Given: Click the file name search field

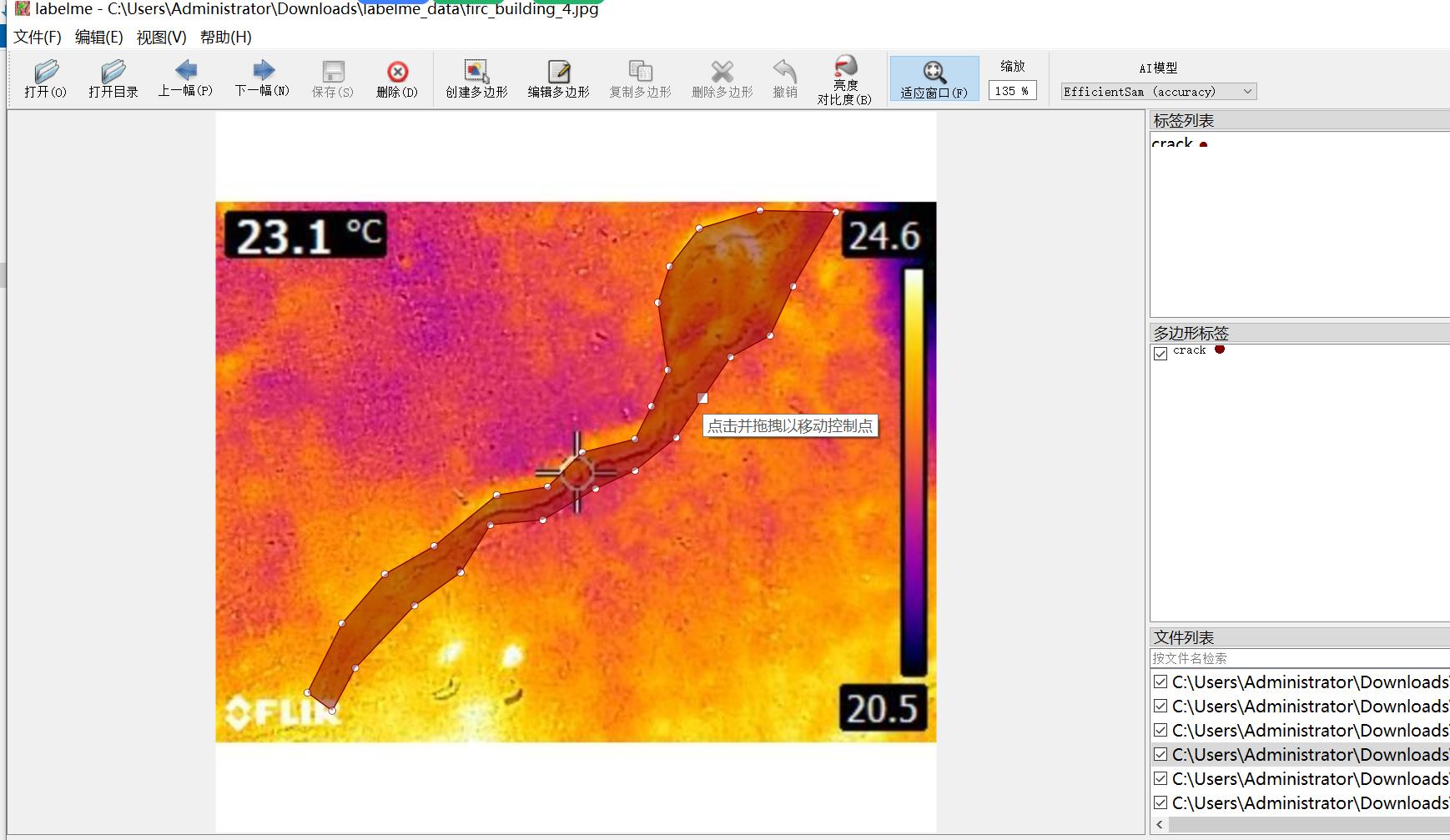Looking at the screenshot, I should point(1298,658).
